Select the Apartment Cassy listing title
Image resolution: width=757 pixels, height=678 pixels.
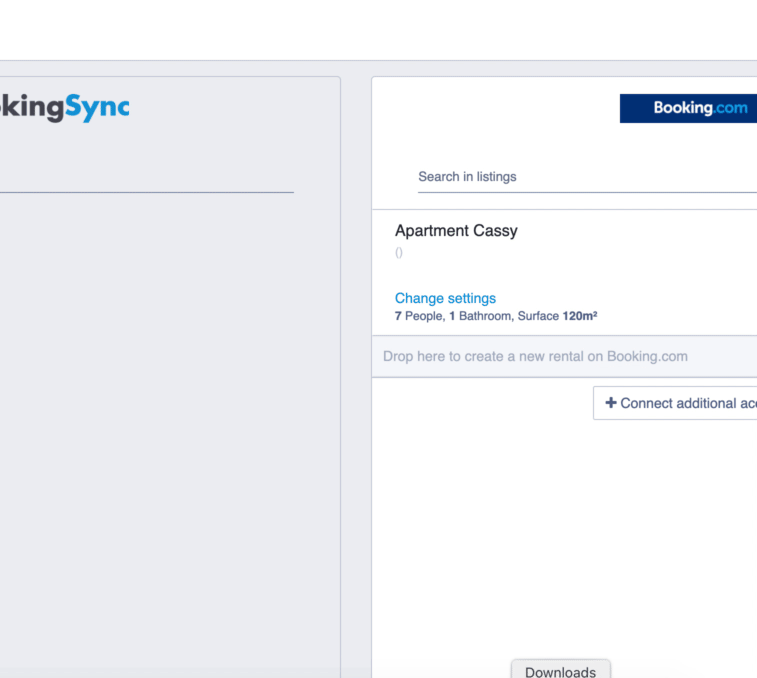(456, 231)
